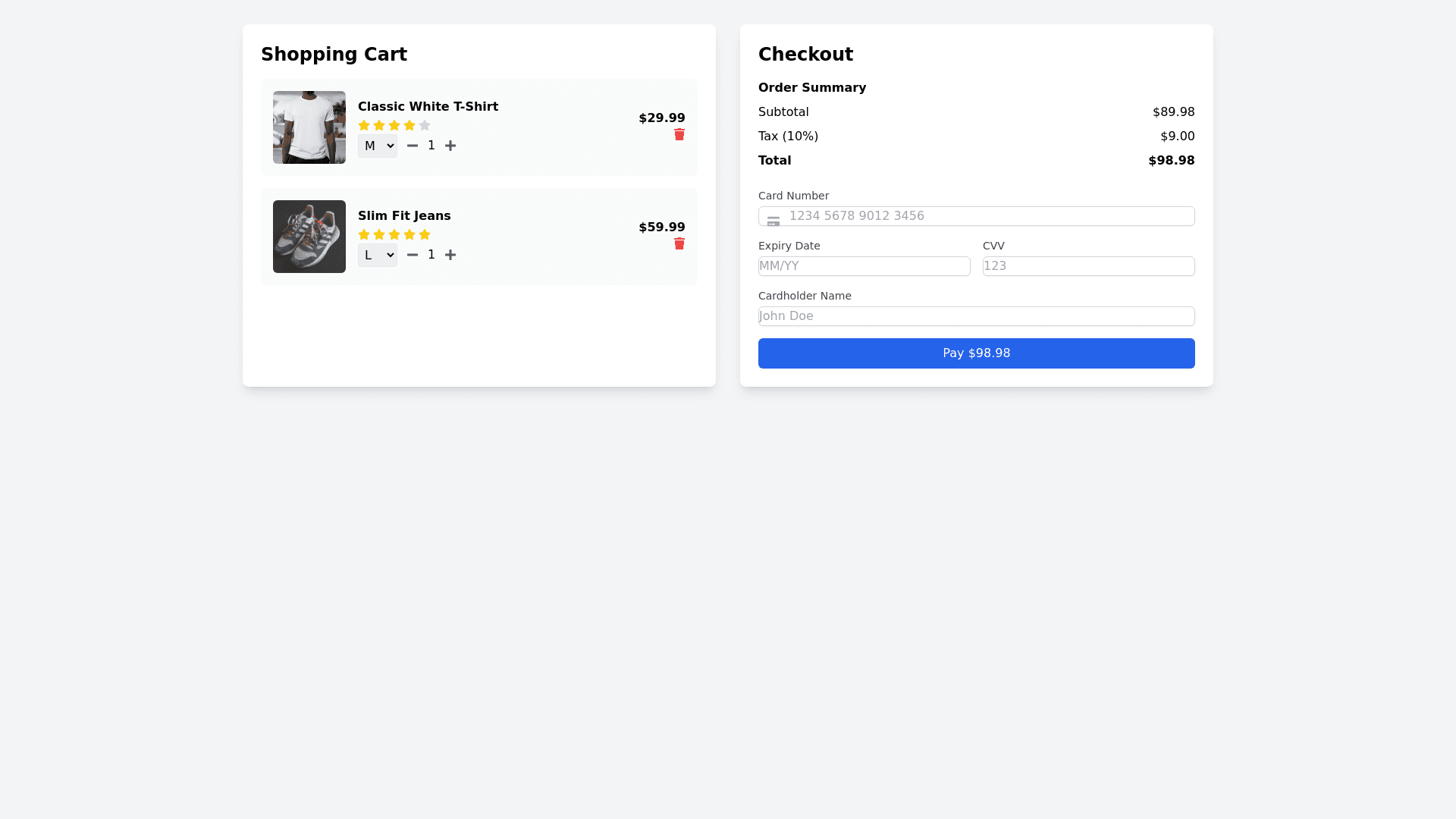
Task: Click the Slim Fit Jeans product image
Action: click(309, 237)
